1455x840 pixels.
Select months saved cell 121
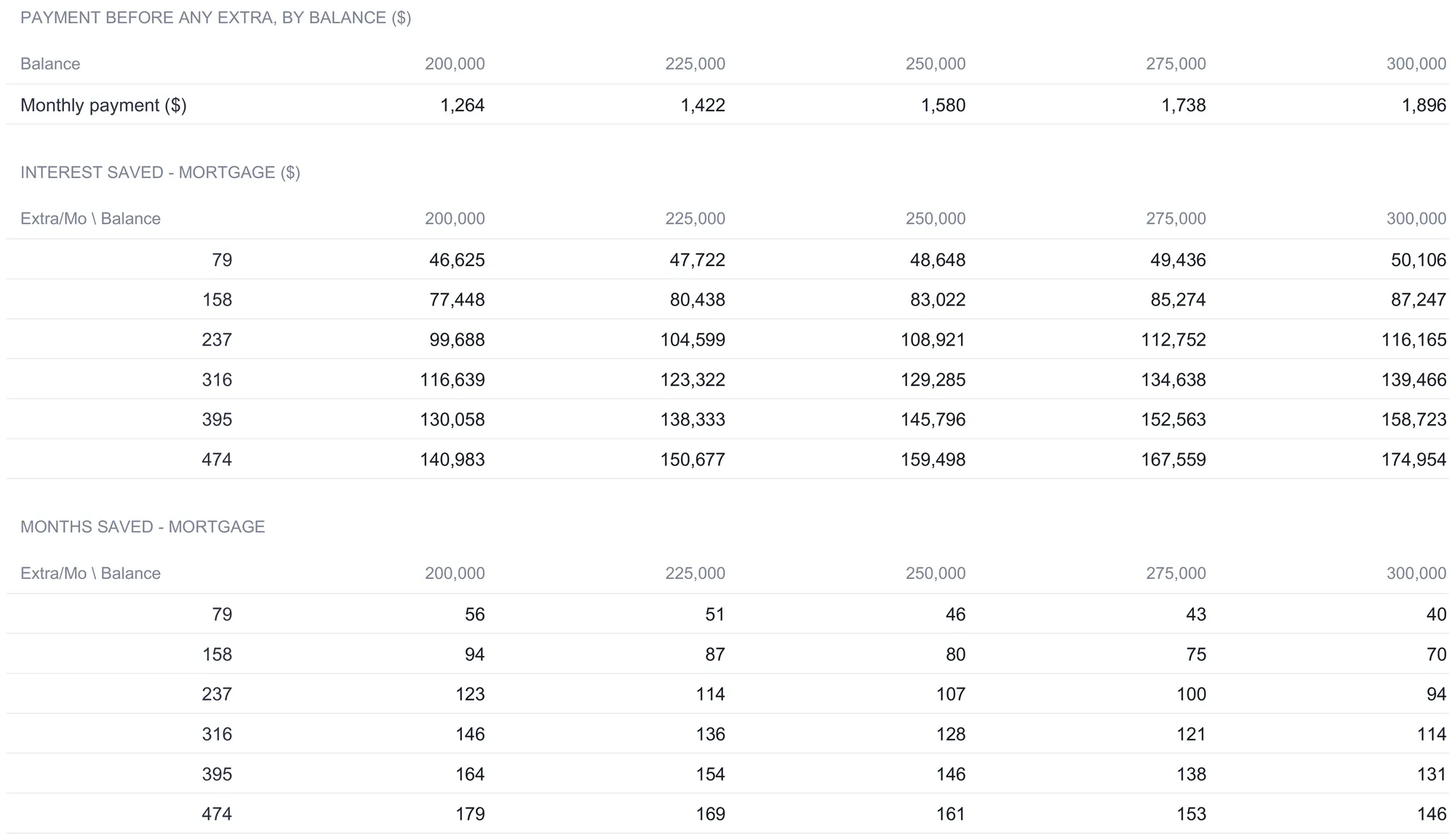click(1191, 734)
